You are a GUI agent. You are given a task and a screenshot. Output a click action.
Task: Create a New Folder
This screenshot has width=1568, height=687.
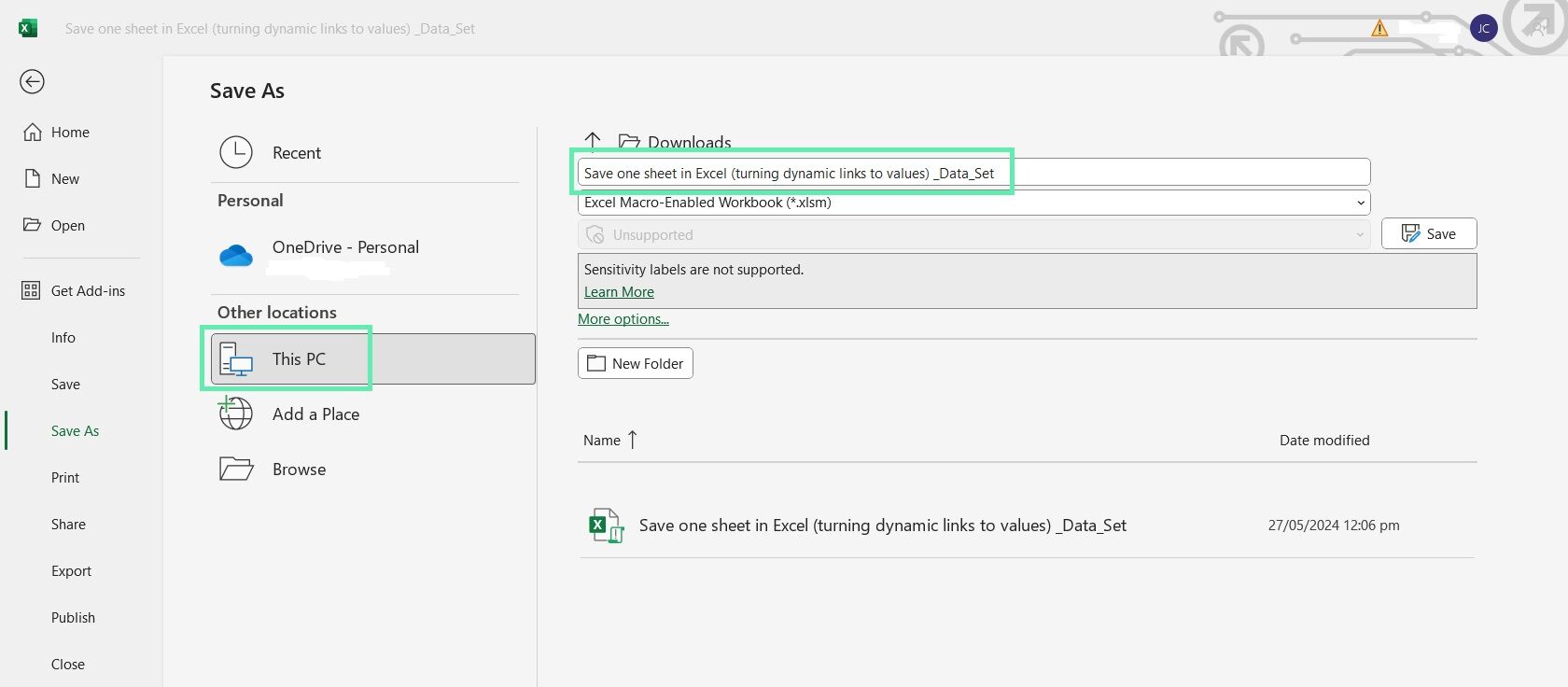(x=636, y=364)
